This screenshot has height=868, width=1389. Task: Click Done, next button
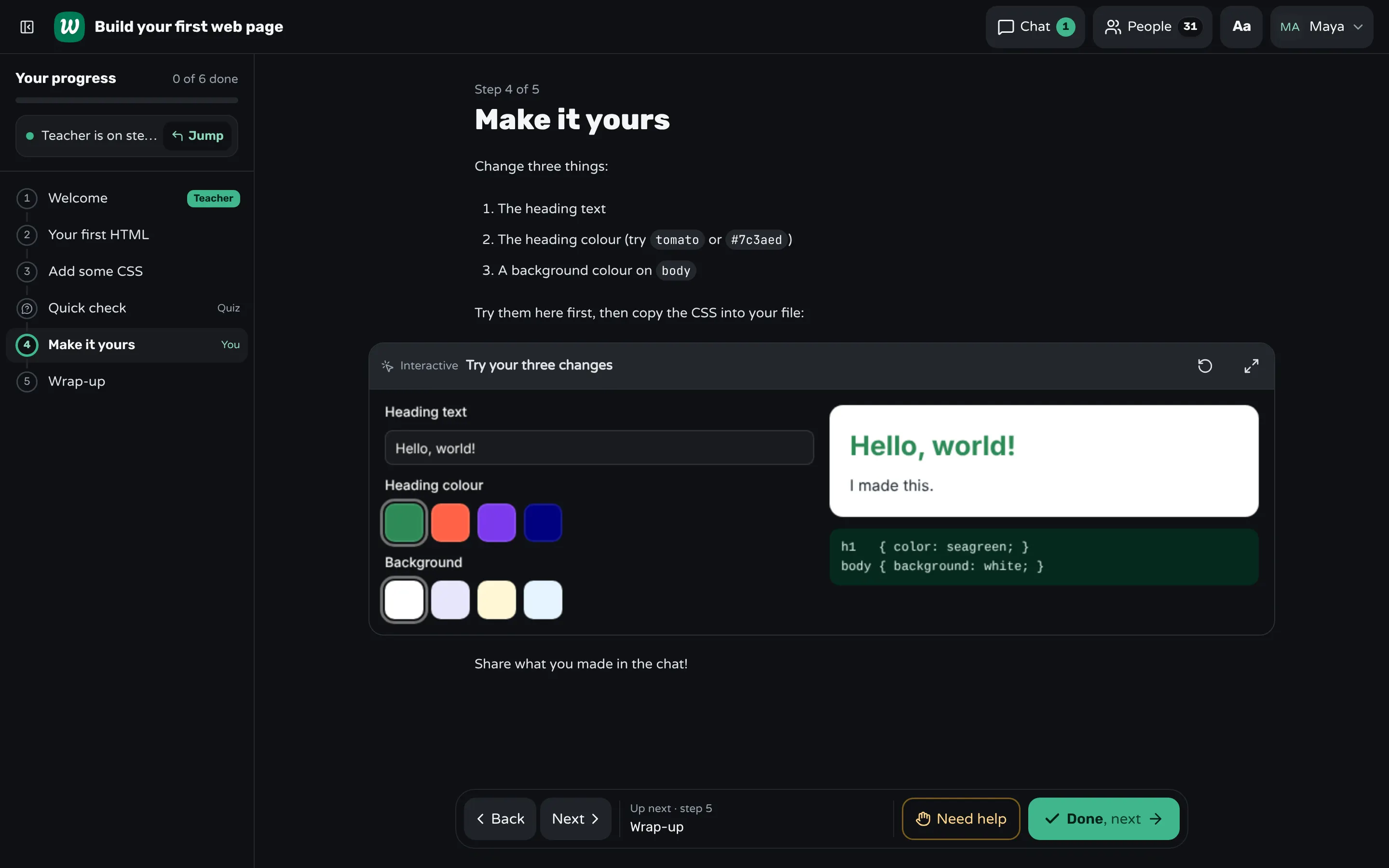pos(1104,819)
